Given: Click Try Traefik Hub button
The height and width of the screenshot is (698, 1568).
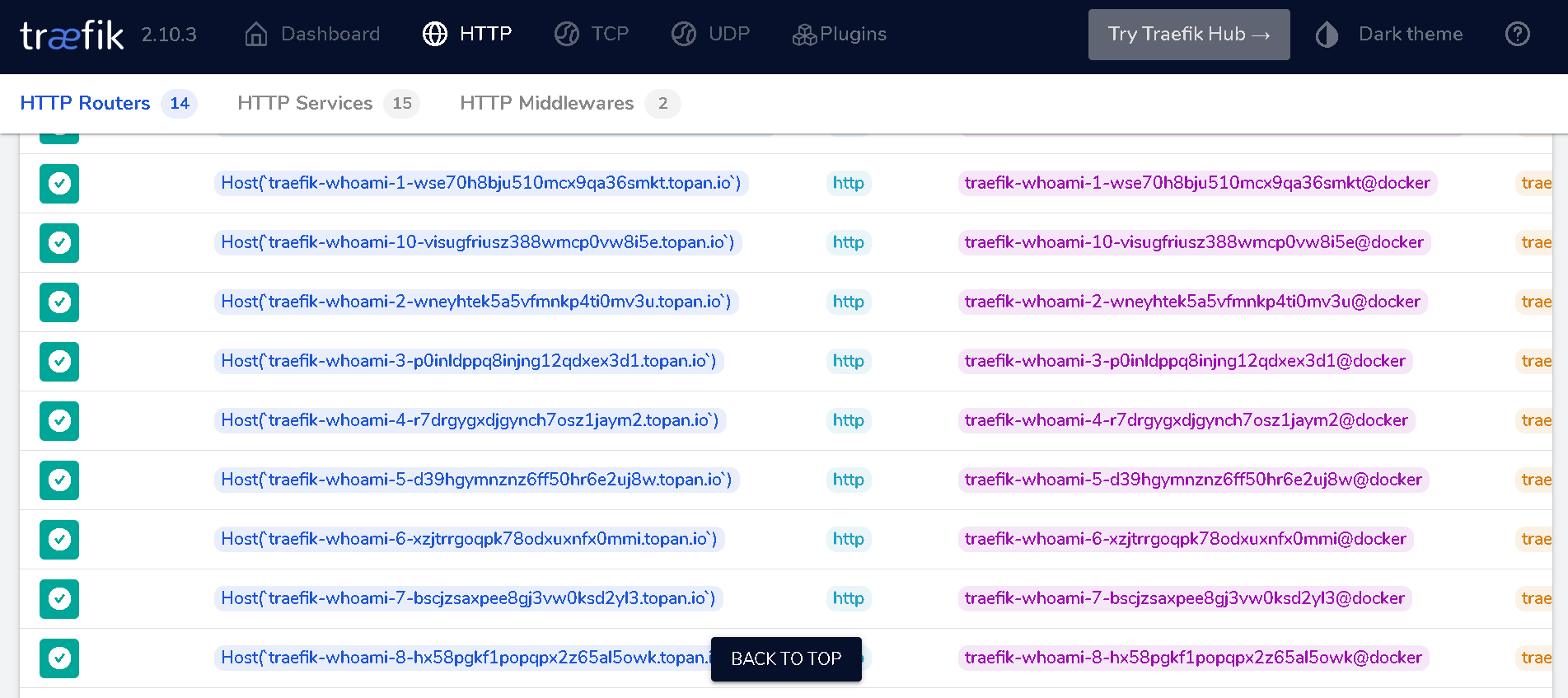Looking at the screenshot, I should click(x=1188, y=35).
